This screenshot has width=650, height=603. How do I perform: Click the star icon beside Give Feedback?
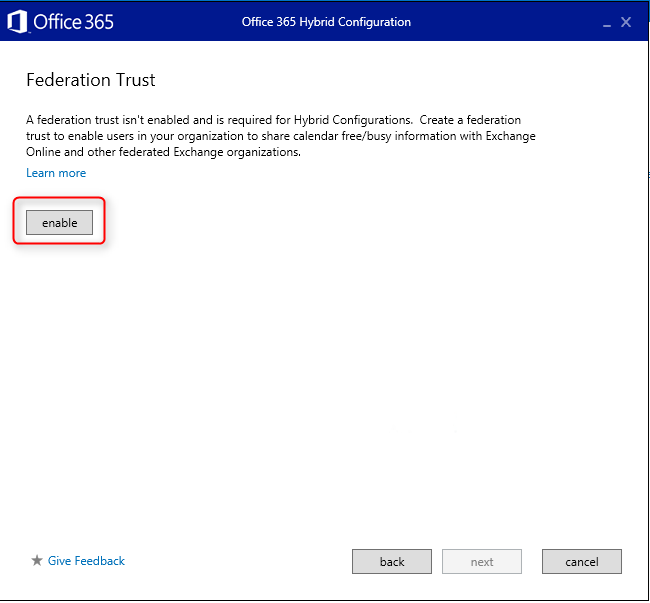(37, 560)
